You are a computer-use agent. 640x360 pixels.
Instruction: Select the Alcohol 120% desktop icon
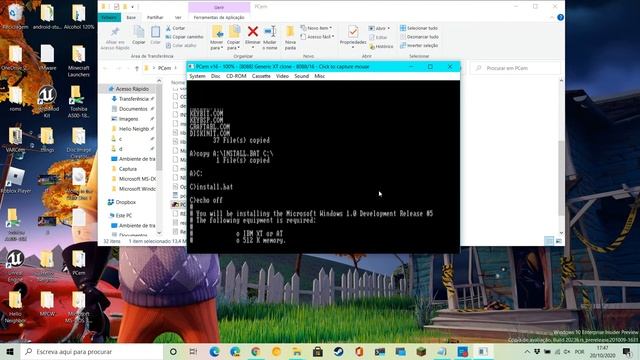(x=78, y=17)
